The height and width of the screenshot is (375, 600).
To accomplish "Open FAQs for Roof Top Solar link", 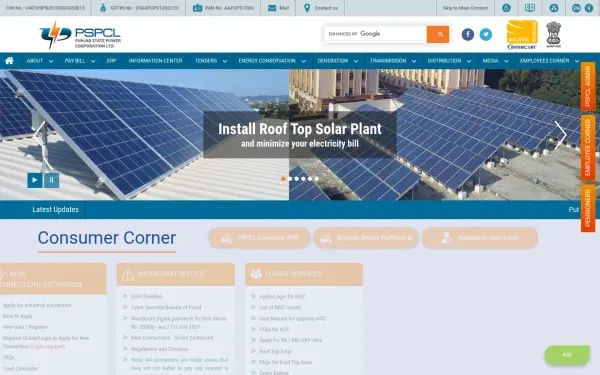I will pos(286,362).
